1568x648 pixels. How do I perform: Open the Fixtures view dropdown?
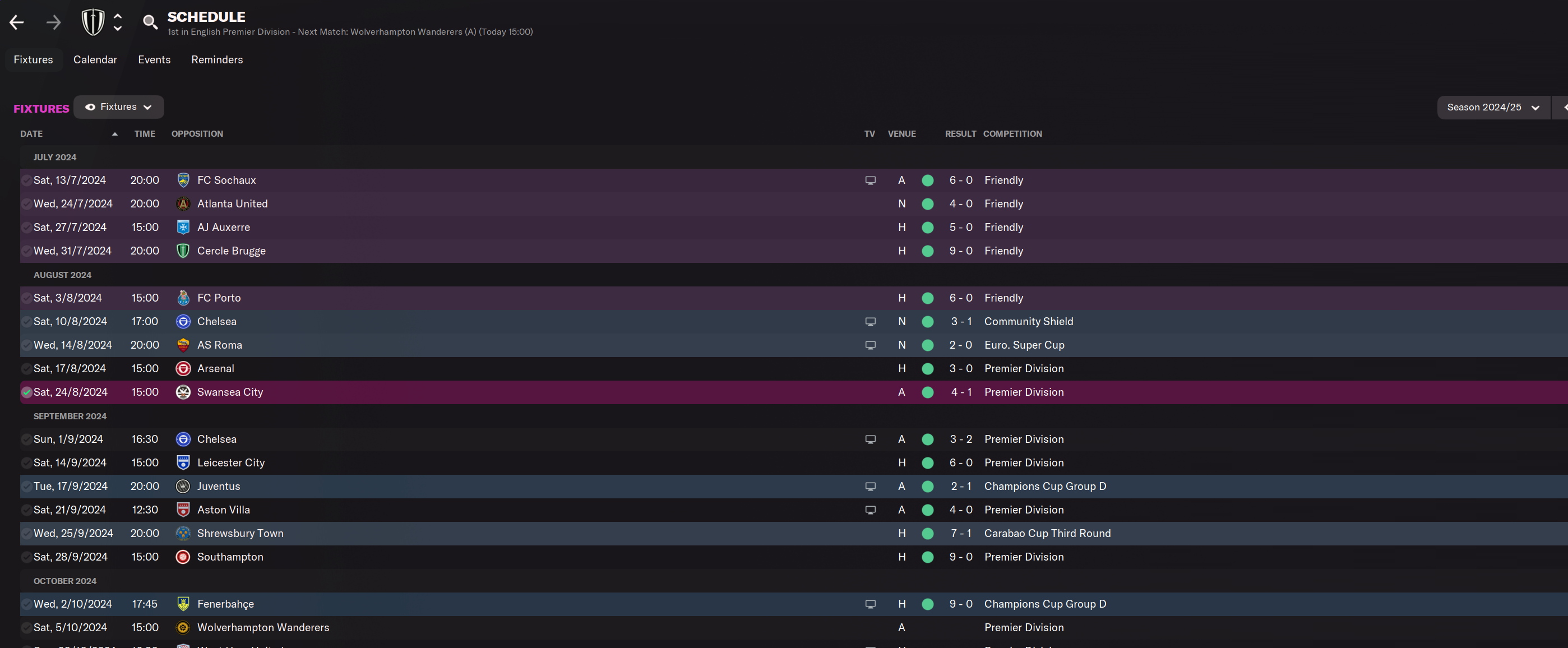click(119, 107)
